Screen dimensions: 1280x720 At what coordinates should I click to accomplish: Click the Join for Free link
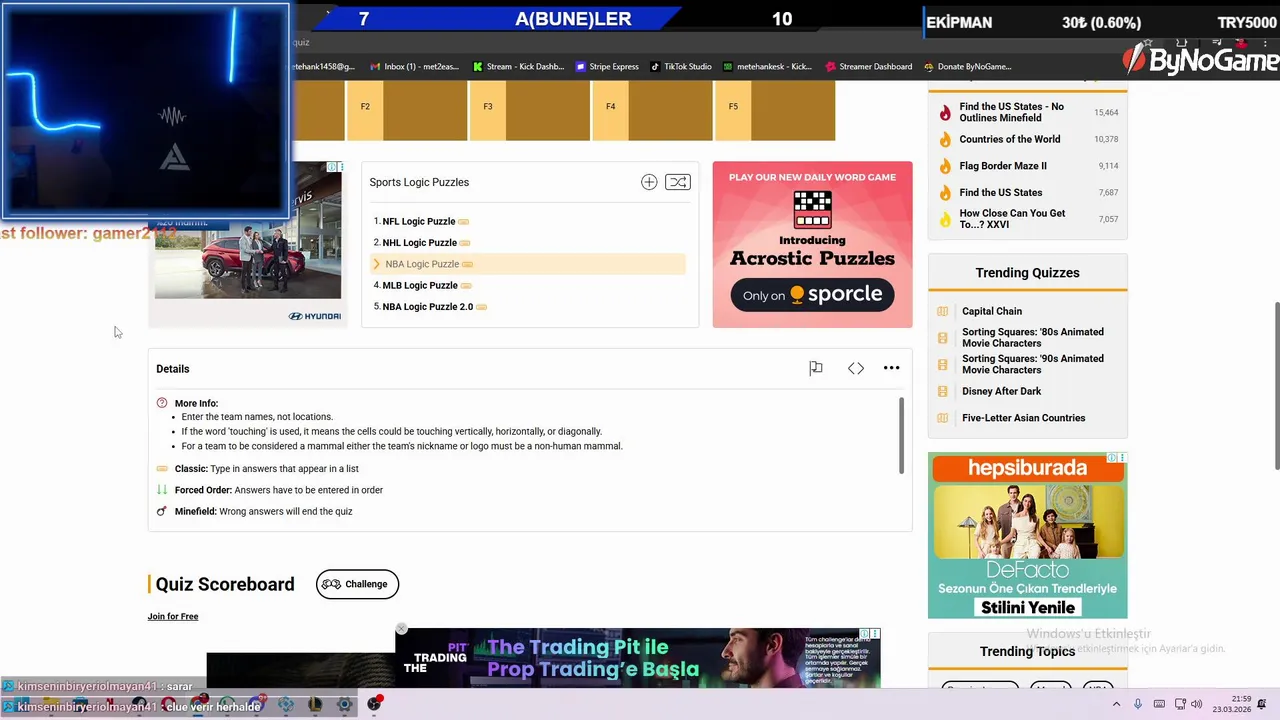click(x=173, y=616)
